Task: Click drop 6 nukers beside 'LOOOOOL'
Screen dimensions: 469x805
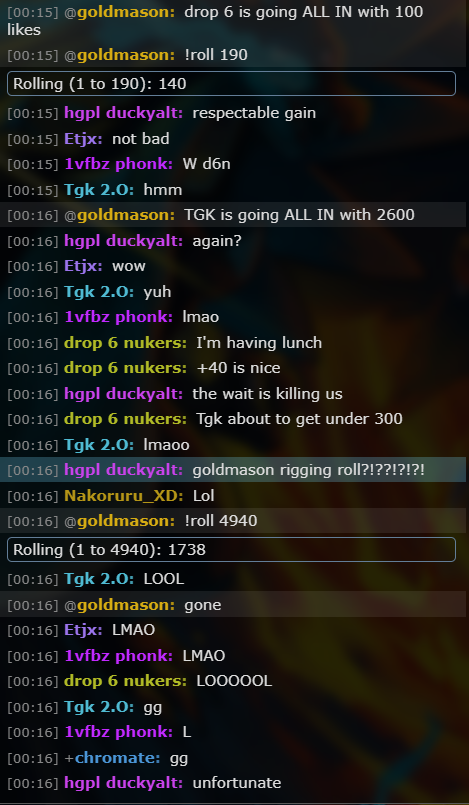Action: coord(125,681)
